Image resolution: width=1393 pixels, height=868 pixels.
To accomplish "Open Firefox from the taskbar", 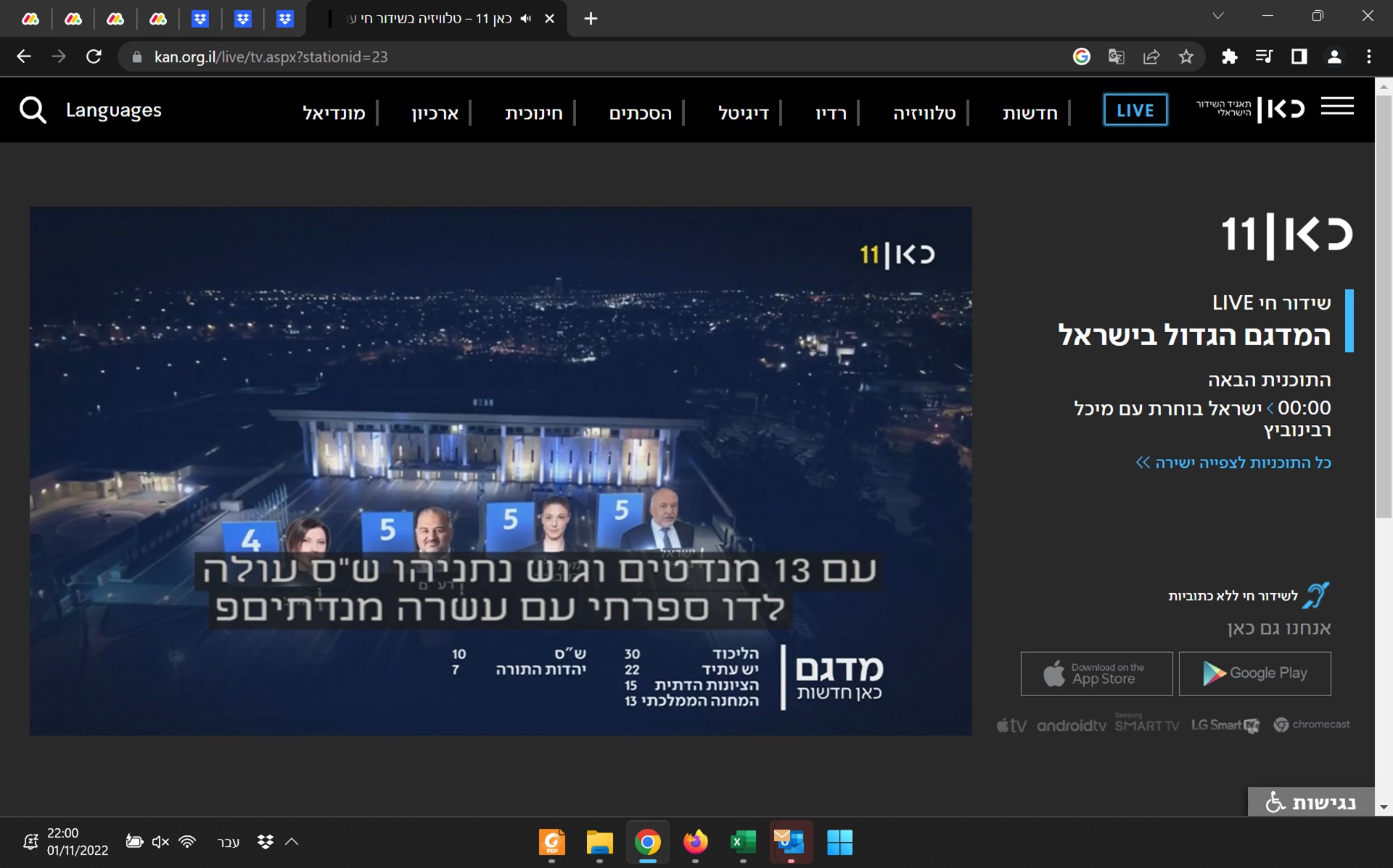I will (x=695, y=843).
